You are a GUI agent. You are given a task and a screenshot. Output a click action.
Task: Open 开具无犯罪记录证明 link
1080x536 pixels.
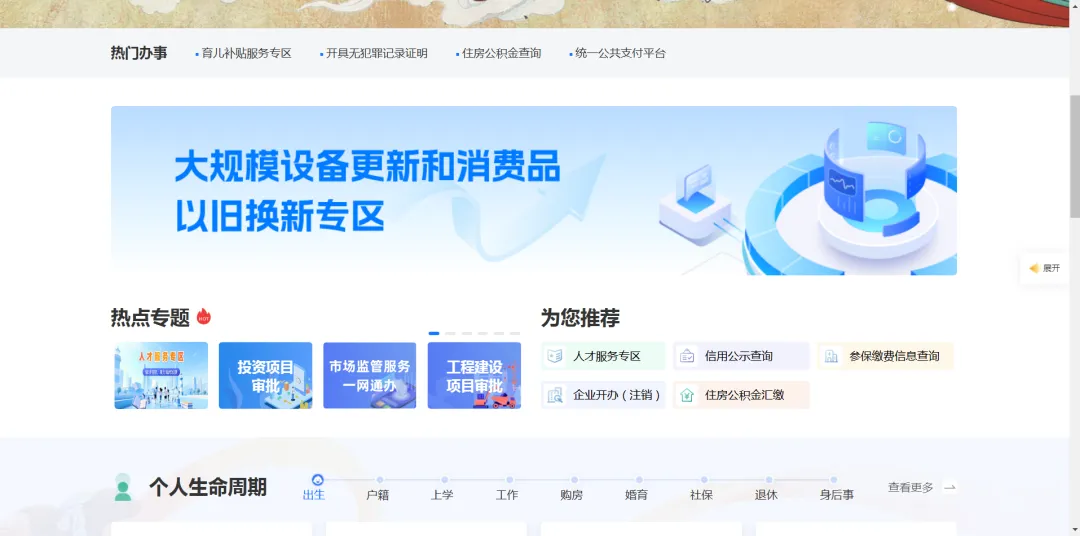(376, 53)
